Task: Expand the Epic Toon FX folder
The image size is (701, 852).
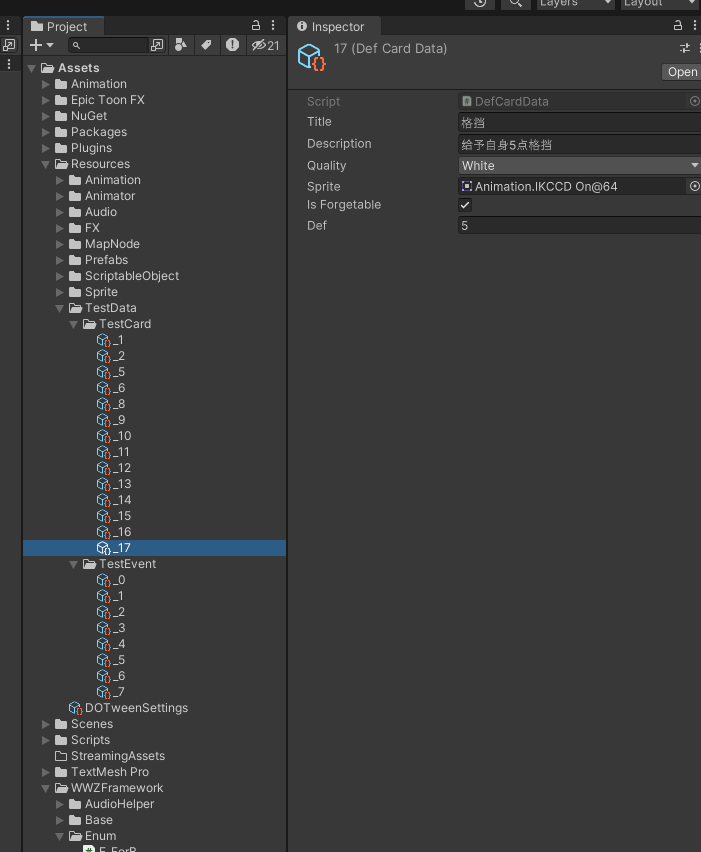Action: (46, 100)
